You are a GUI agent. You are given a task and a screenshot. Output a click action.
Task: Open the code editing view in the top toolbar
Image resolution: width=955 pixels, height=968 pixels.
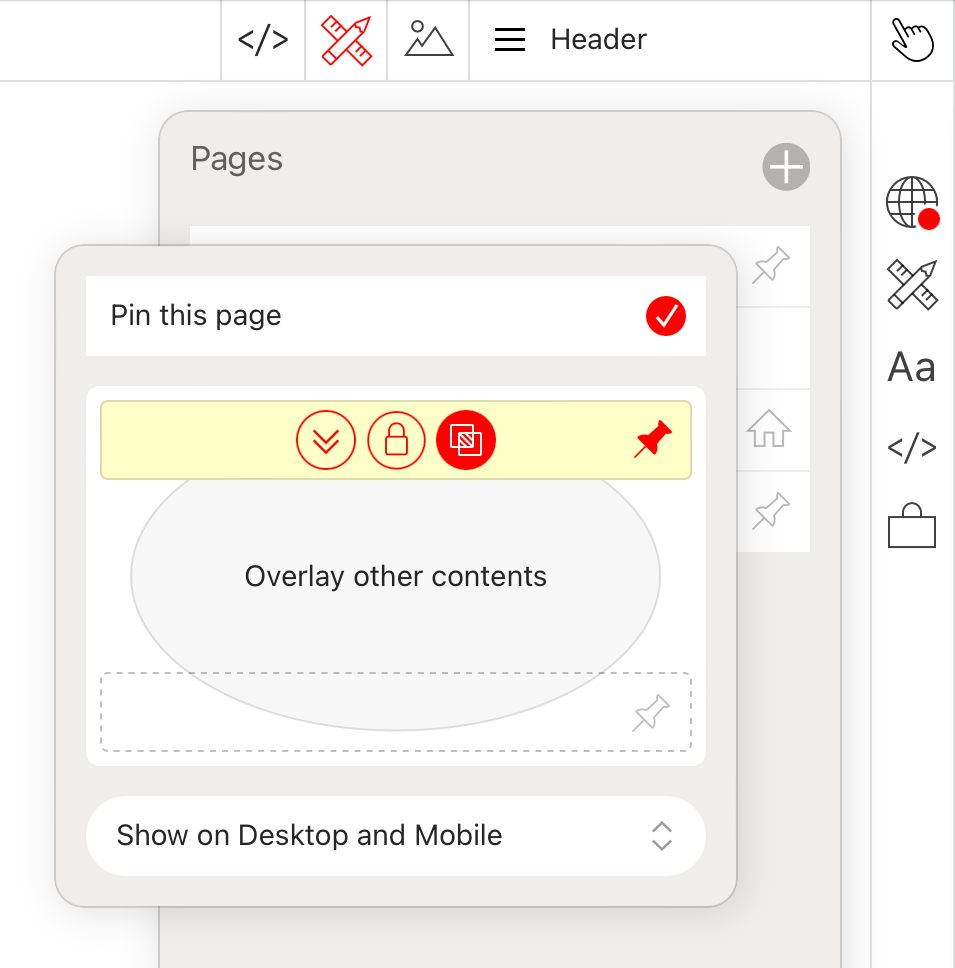coord(262,39)
